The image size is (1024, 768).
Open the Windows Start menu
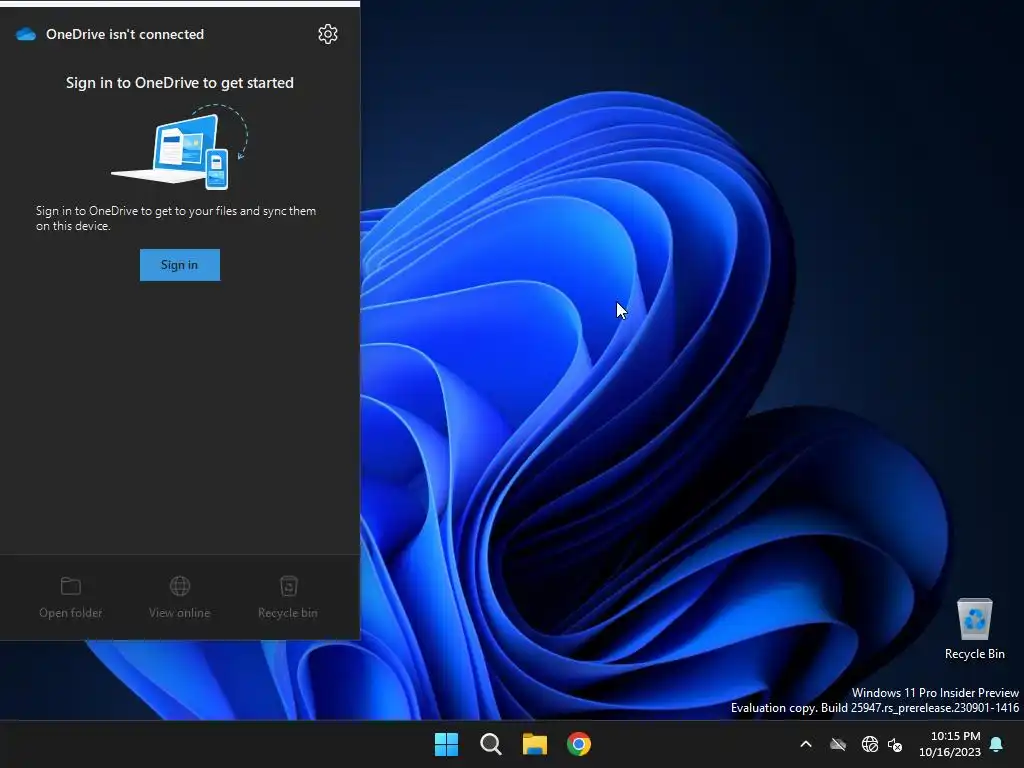(447, 744)
